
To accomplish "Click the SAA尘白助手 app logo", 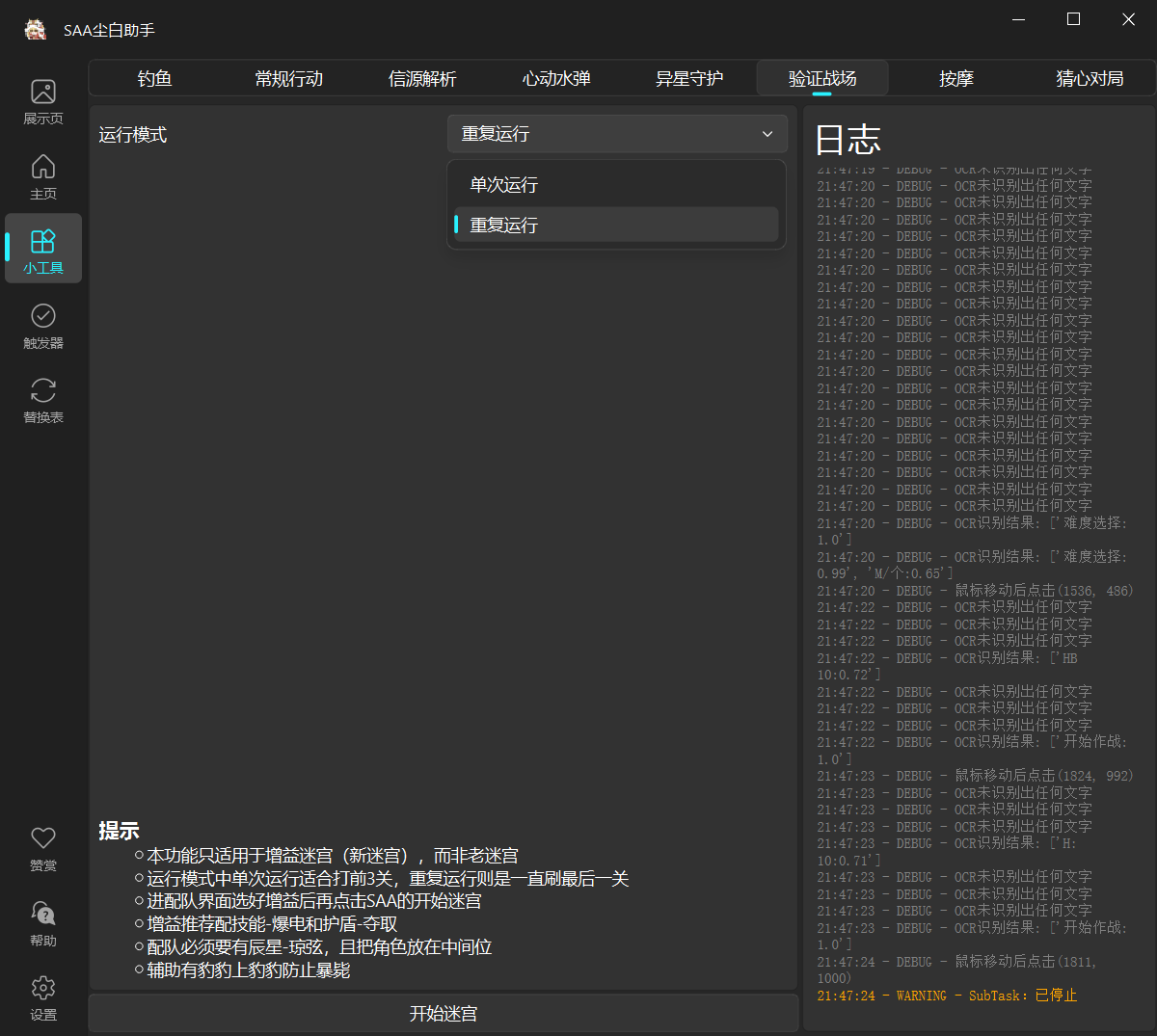I will pyautogui.click(x=36, y=30).
